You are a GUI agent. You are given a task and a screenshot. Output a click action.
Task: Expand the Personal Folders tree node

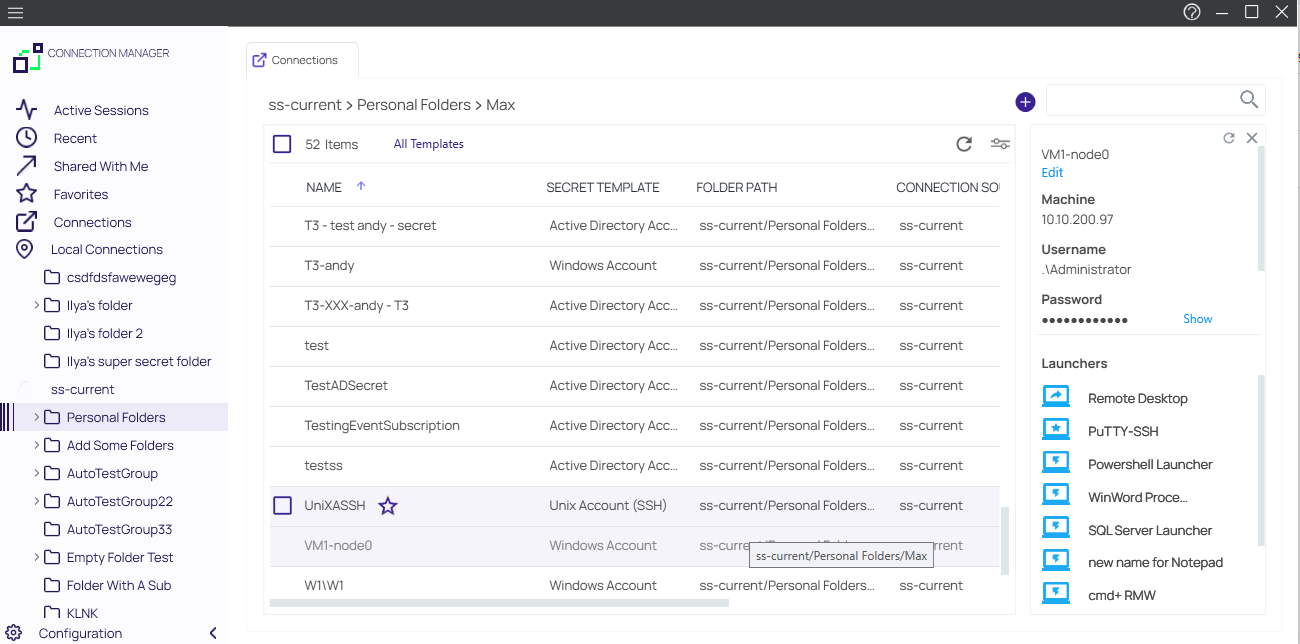tap(38, 417)
